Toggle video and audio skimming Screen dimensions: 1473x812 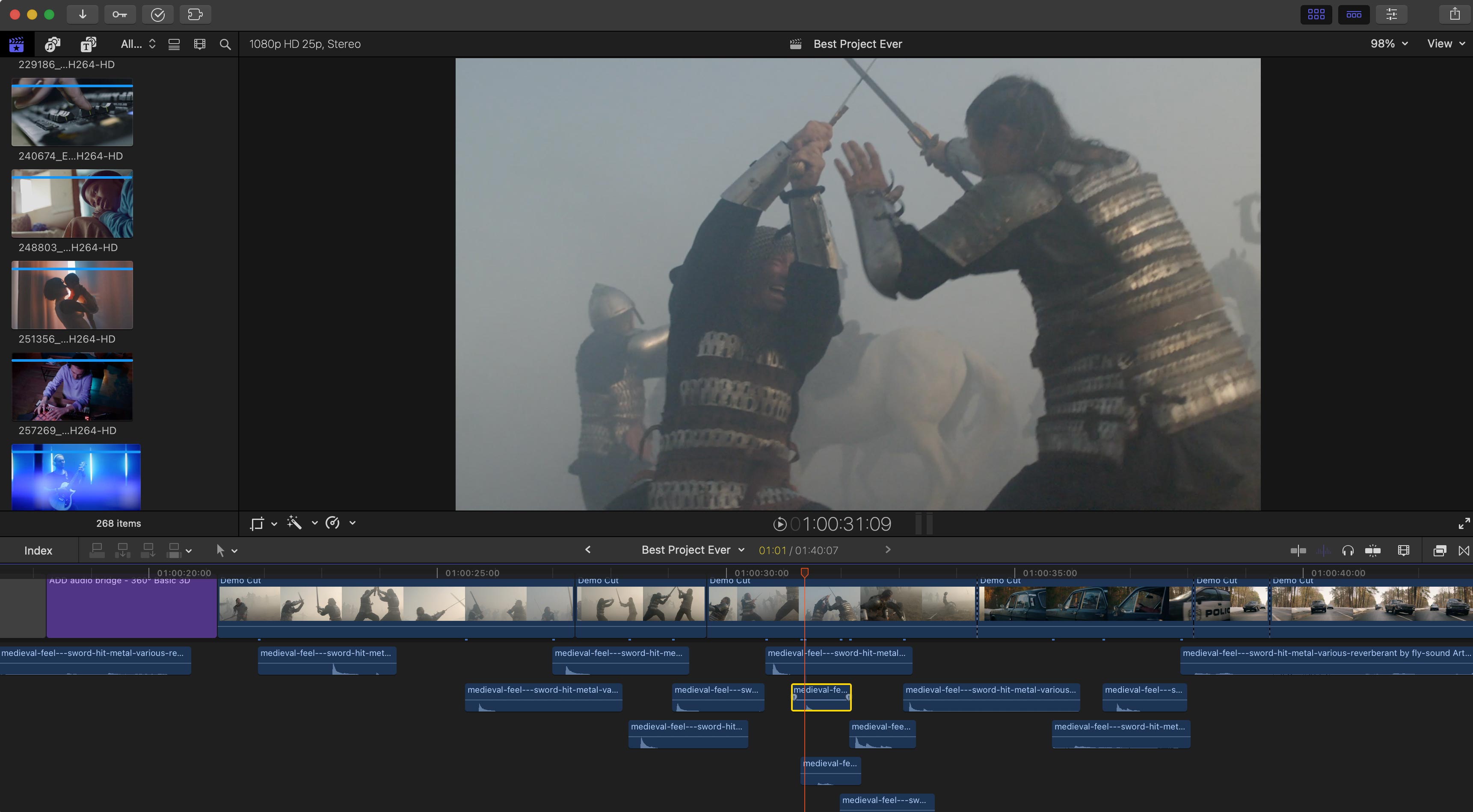pos(1298,551)
